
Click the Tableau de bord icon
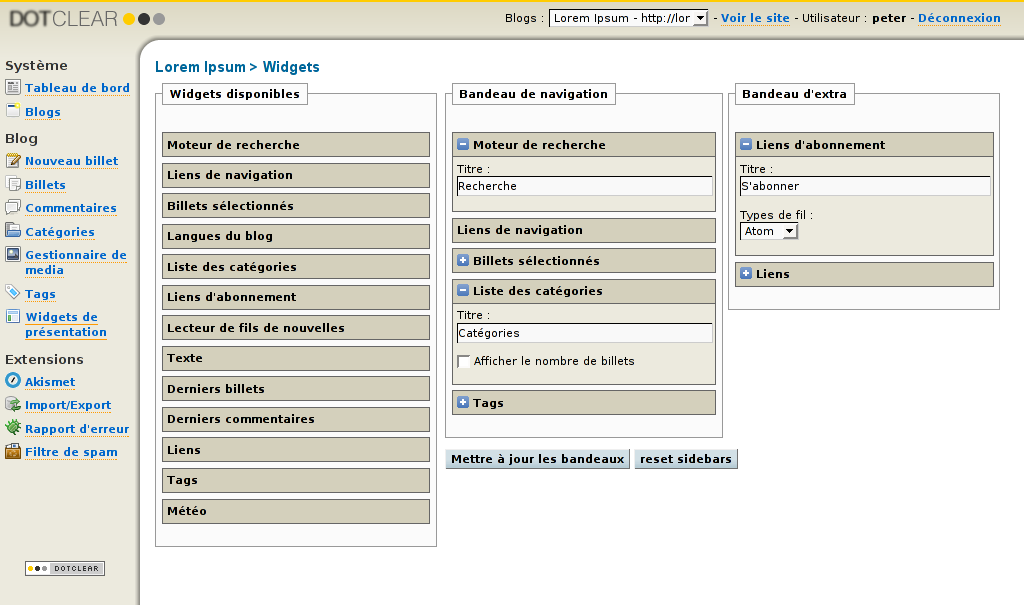click(12, 88)
